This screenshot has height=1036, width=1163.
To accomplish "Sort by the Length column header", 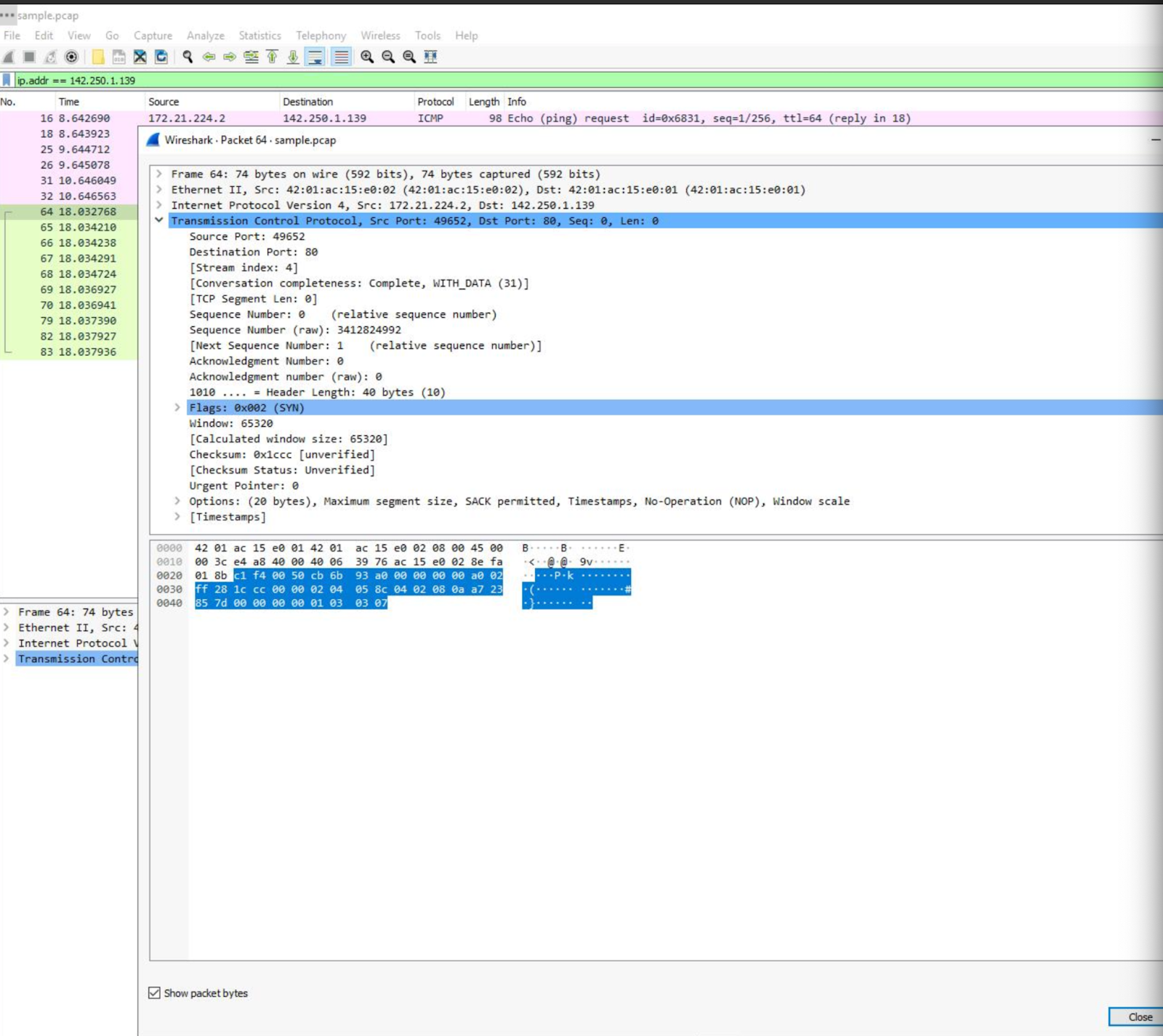I will tap(484, 102).
